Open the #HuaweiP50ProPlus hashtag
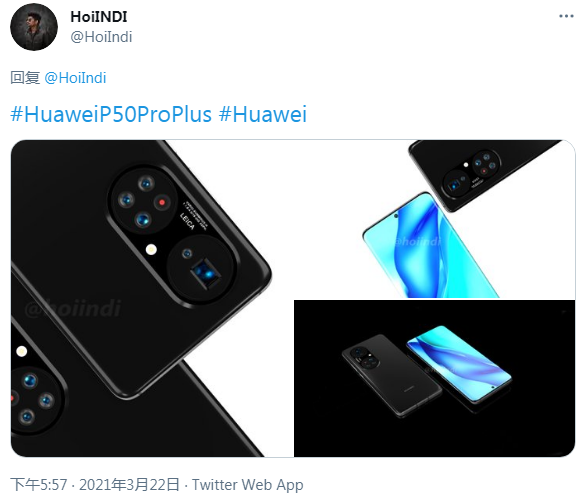The image size is (586, 495). click(111, 114)
